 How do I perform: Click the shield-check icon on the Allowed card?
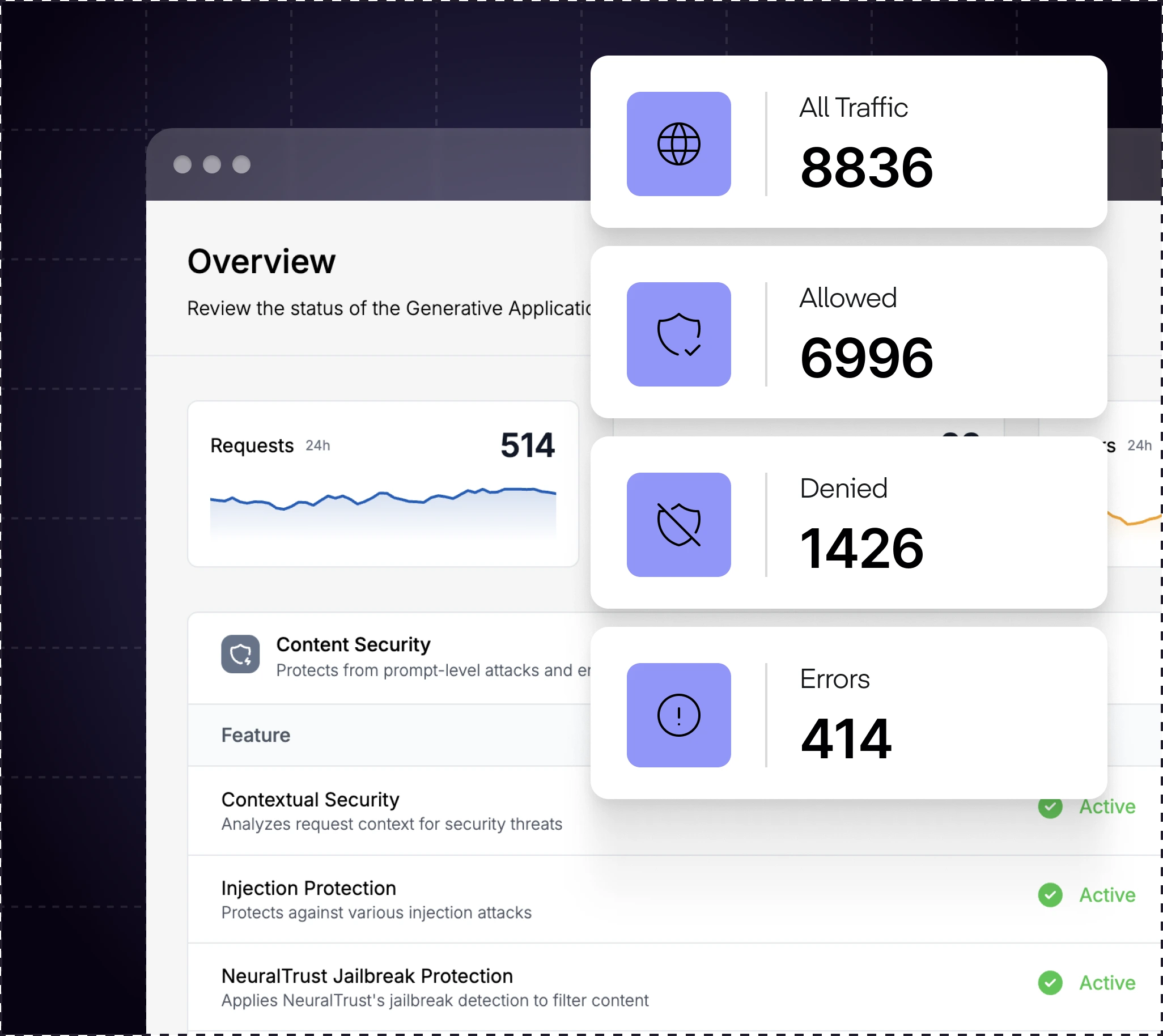click(677, 335)
